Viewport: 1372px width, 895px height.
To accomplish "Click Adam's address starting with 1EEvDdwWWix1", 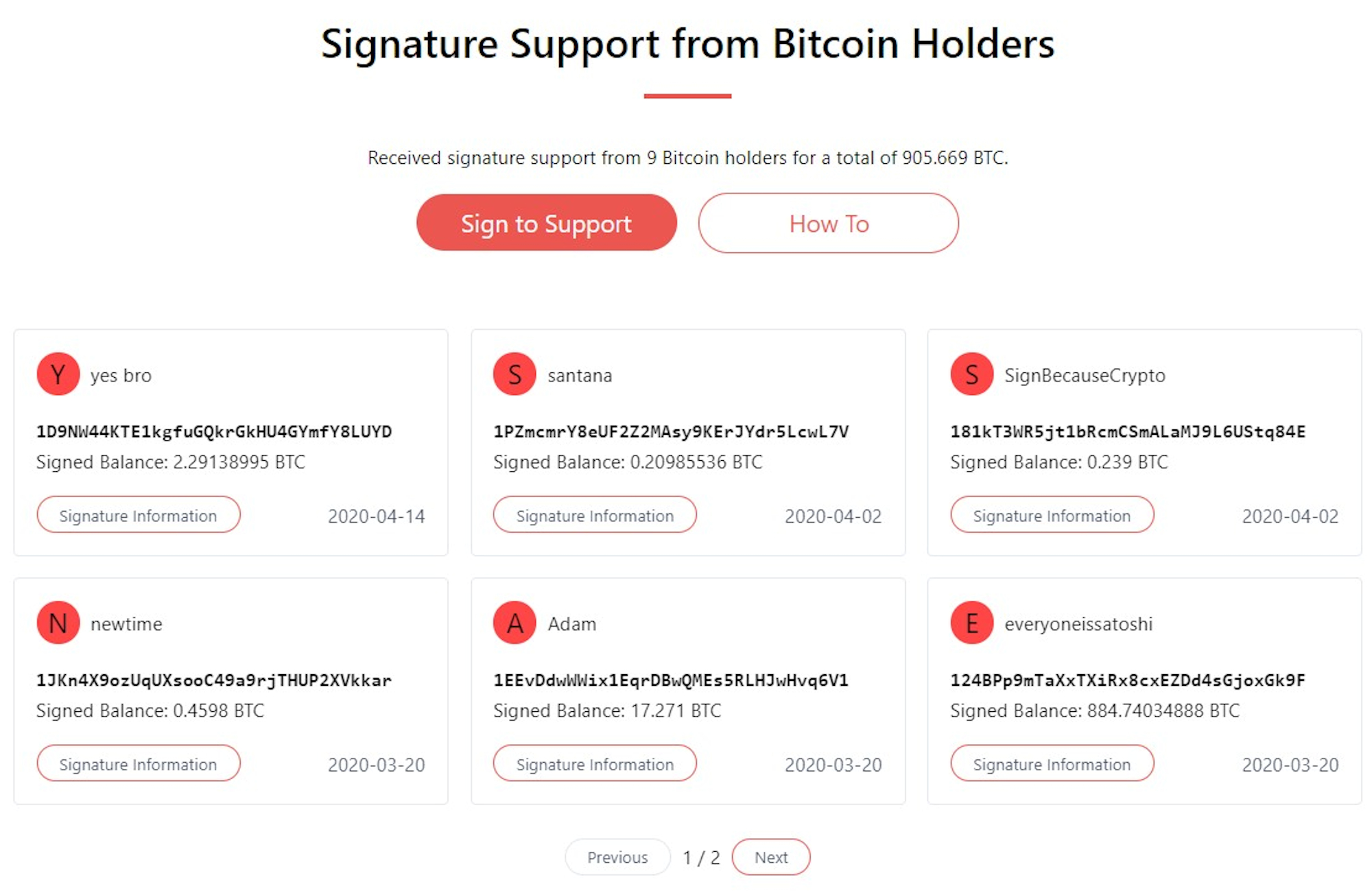I will coord(671,680).
